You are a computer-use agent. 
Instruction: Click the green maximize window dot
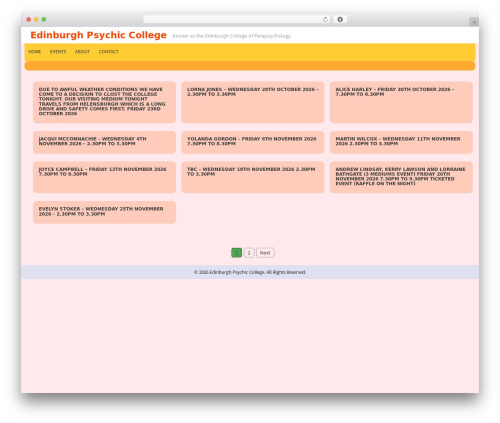(44, 20)
